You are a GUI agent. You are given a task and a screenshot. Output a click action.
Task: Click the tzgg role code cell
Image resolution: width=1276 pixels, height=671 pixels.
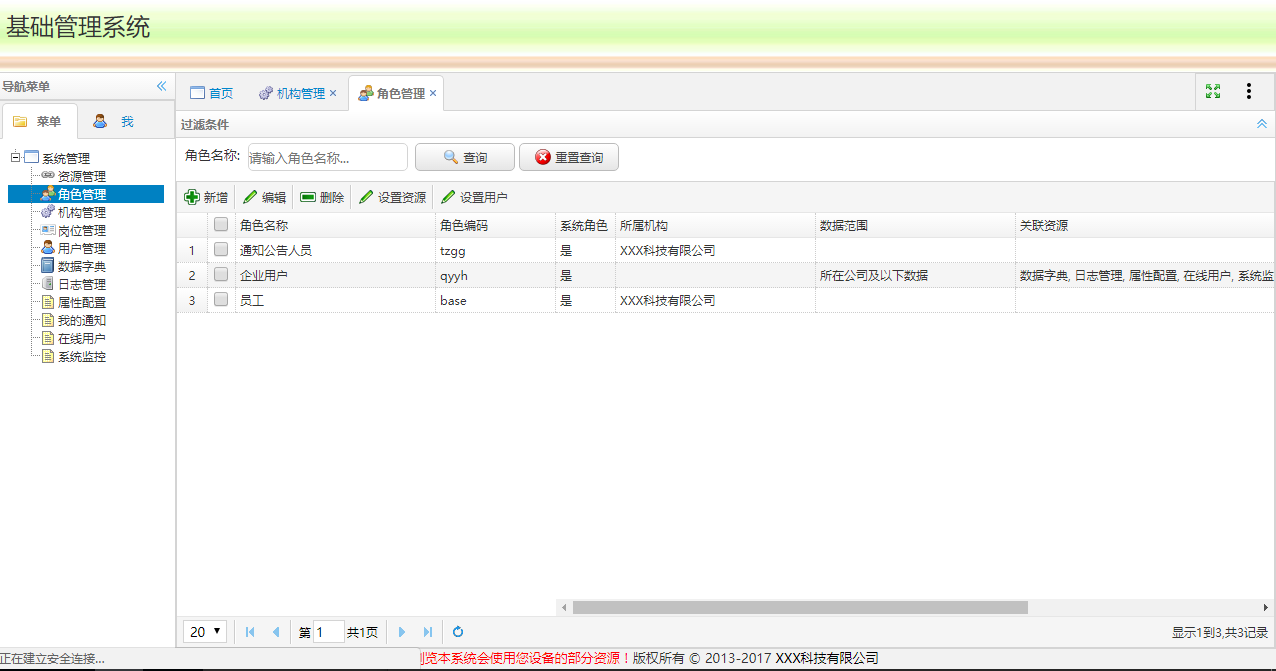495,250
